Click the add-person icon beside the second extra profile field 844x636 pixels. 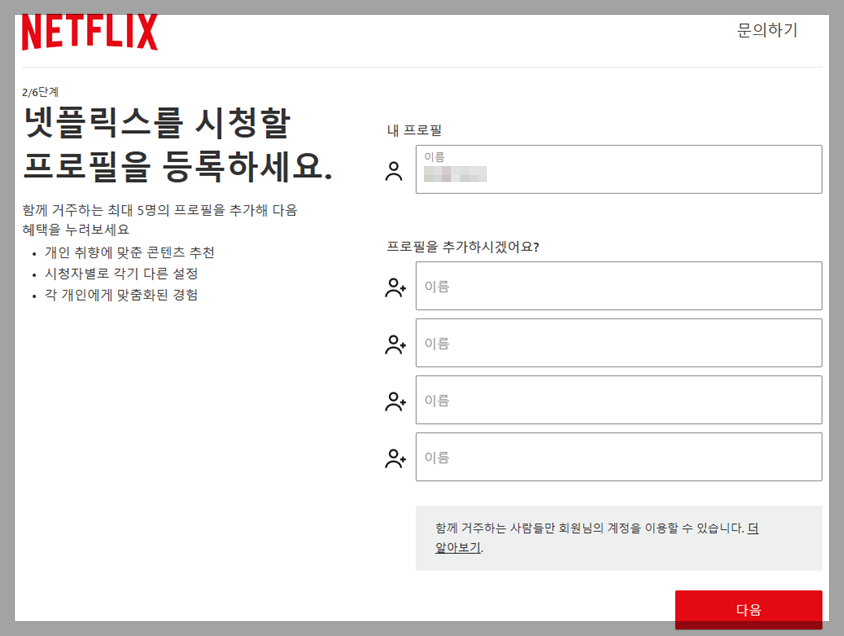(x=395, y=344)
